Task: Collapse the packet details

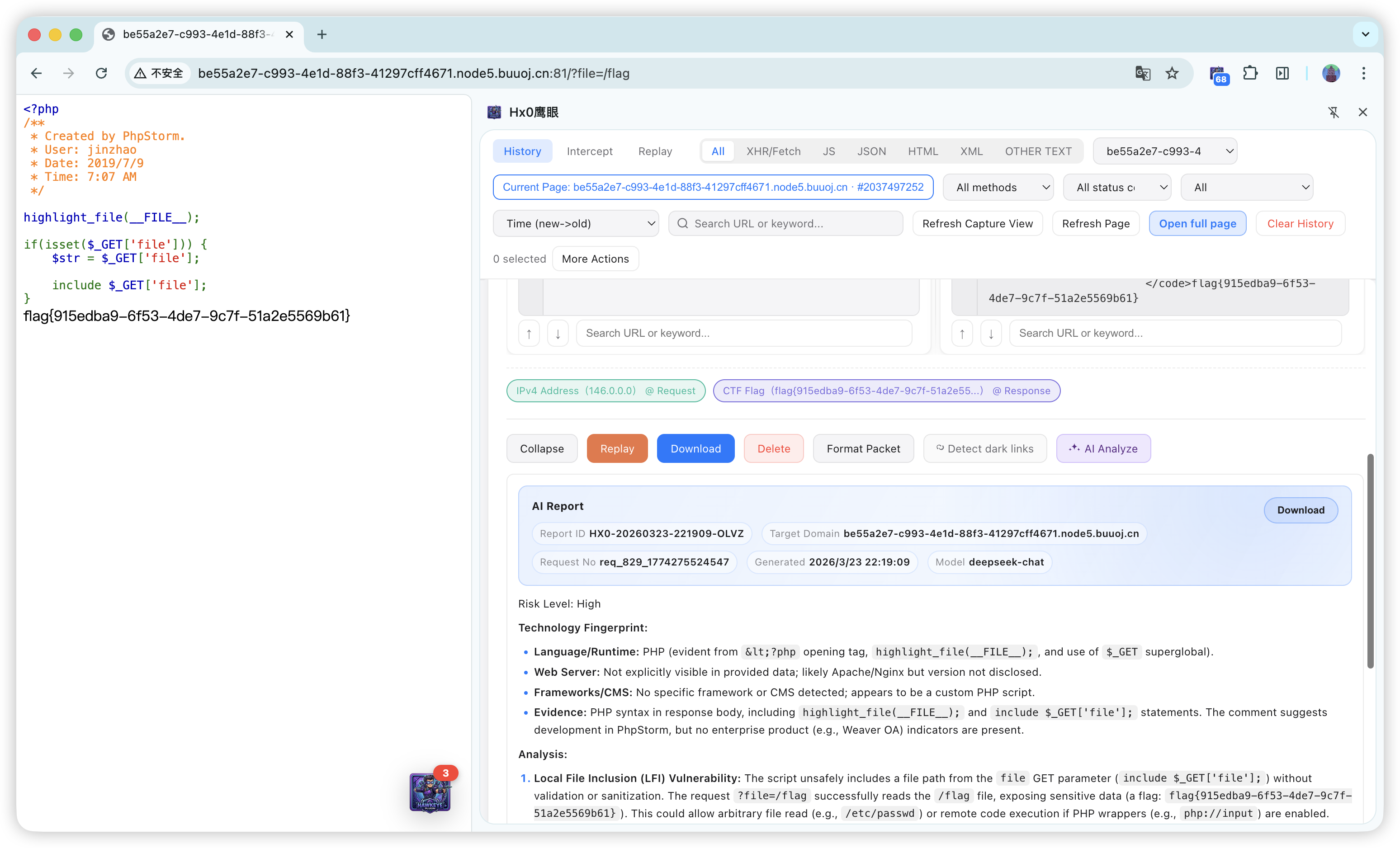Action: pos(542,449)
